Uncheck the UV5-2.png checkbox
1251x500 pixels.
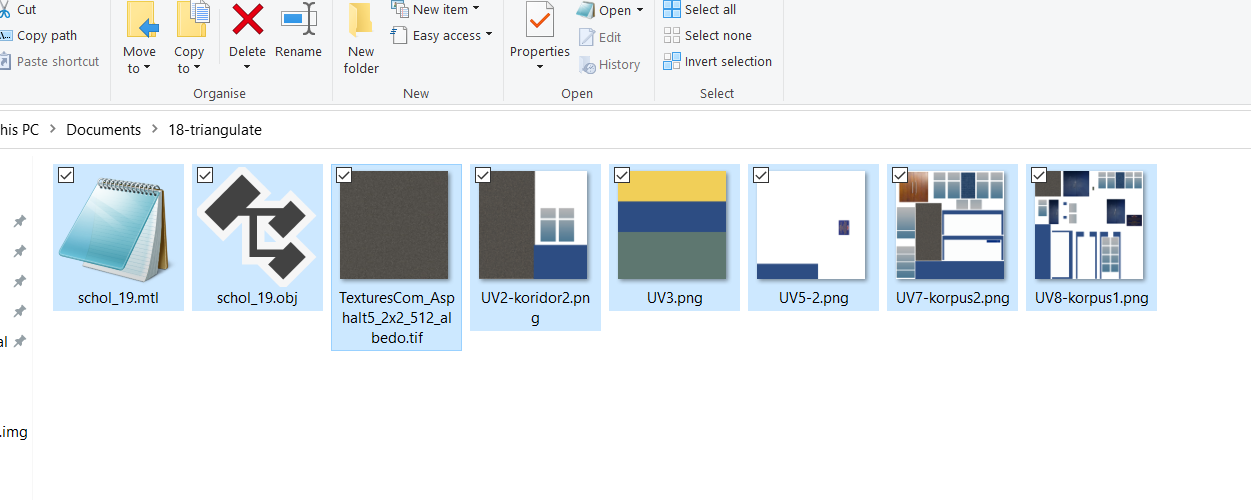point(761,175)
